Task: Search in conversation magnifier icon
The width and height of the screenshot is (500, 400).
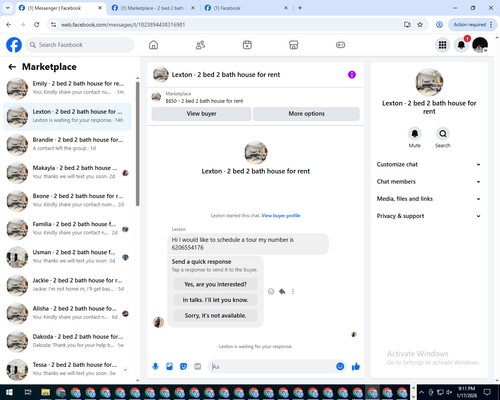Action: pos(443,134)
